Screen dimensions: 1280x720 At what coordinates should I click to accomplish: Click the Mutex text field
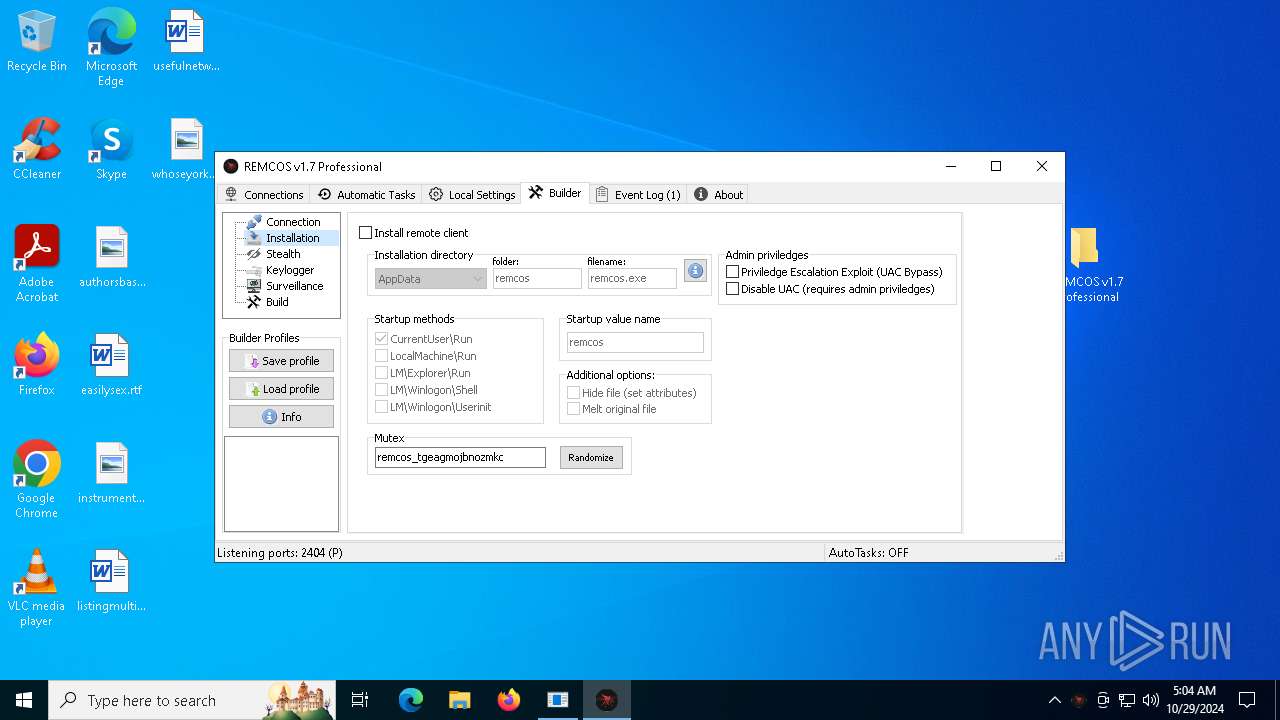coord(460,457)
